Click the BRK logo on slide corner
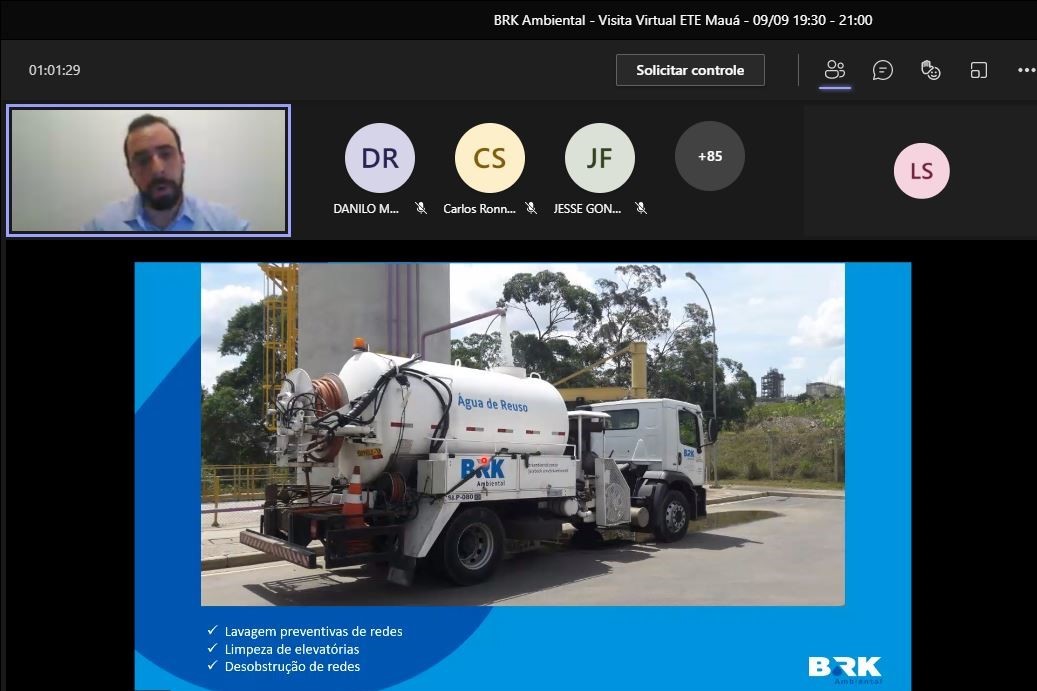This screenshot has height=691, width=1037. pyautogui.click(x=845, y=667)
